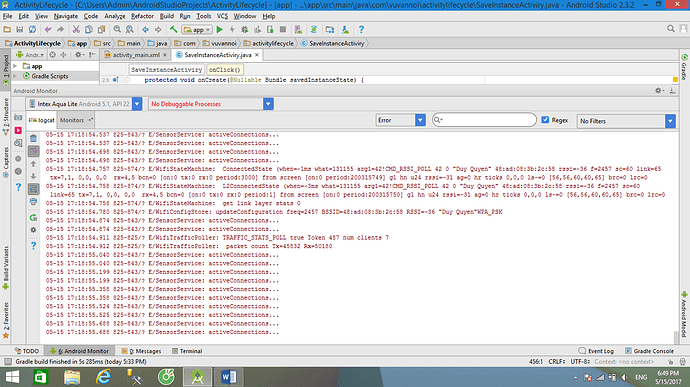Open the Terminal tool window

click(187, 351)
